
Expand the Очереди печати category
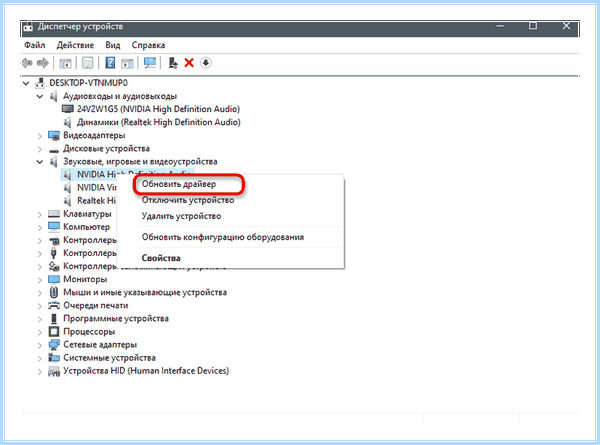[x=39, y=306]
